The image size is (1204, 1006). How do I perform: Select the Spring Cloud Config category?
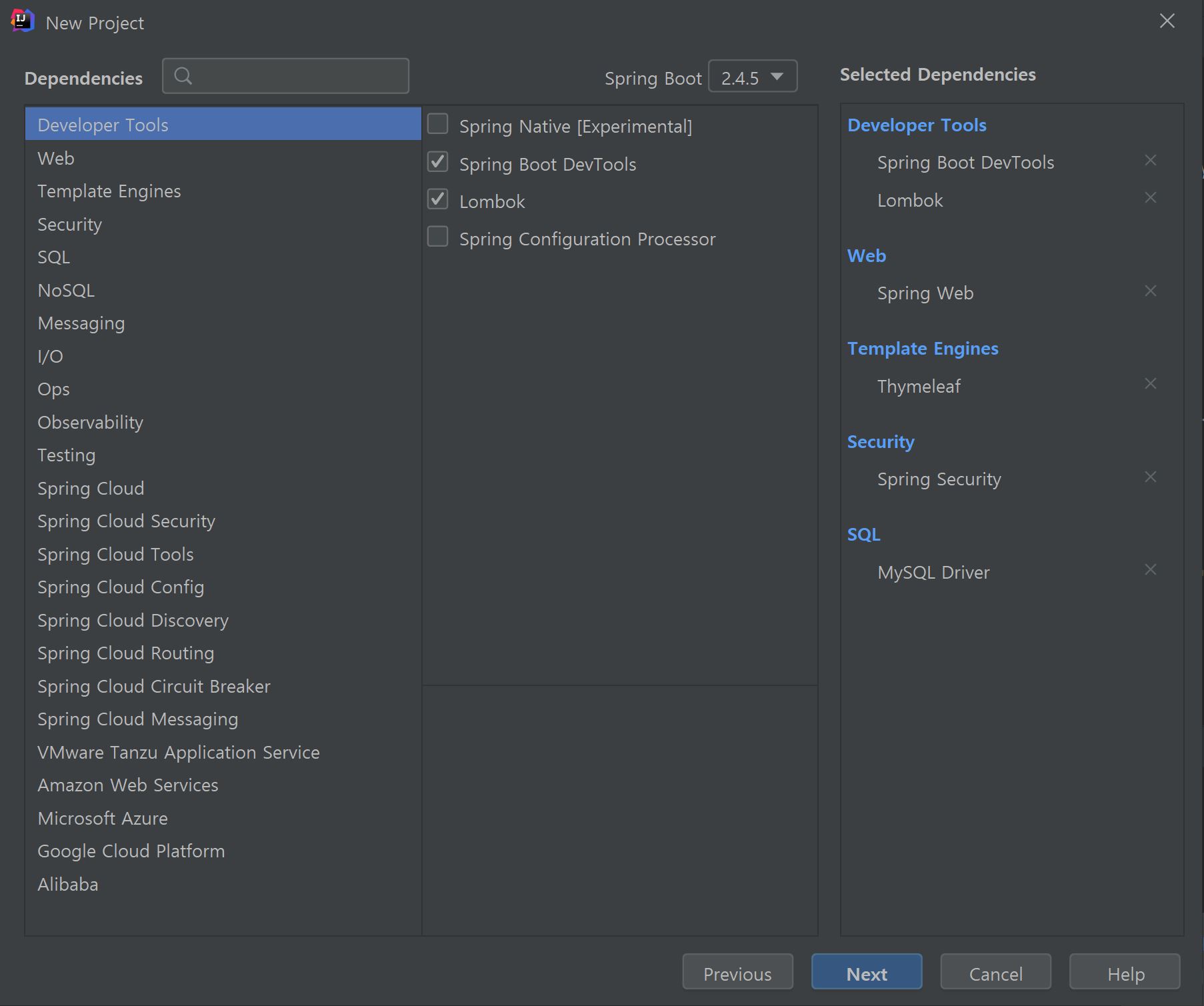pos(223,587)
